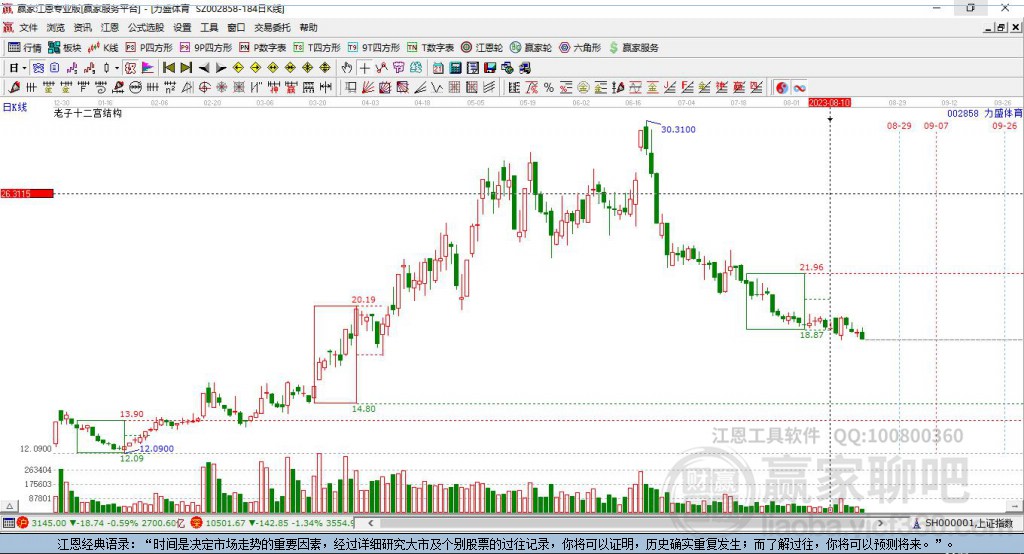Click the 09-07 date label
This screenshot has width=1024, height=554.
tap(936, 125)
